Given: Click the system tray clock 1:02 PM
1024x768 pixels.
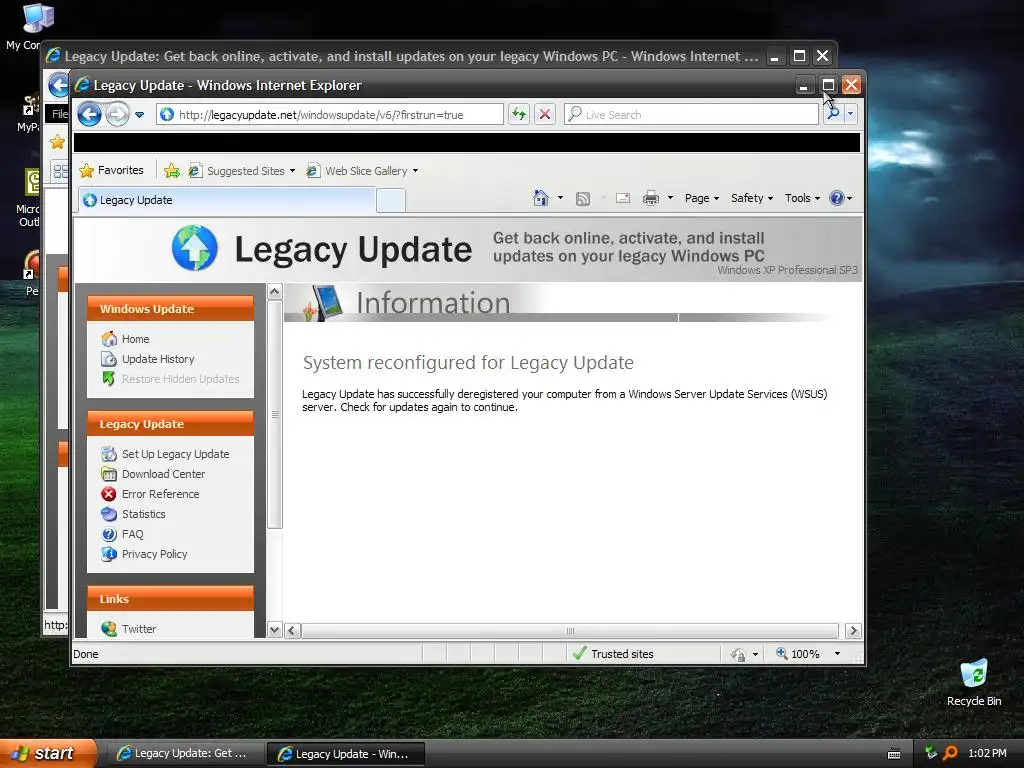Looking at the screenshot, I should tap(987, 753).
